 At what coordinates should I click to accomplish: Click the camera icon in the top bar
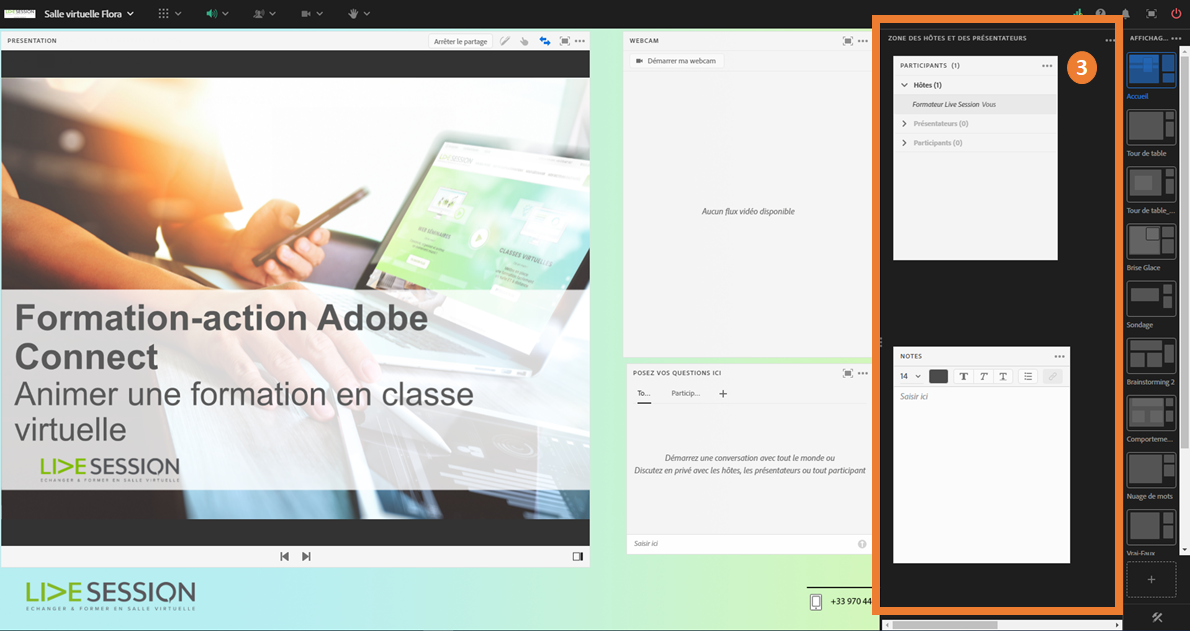click(306, 14)
